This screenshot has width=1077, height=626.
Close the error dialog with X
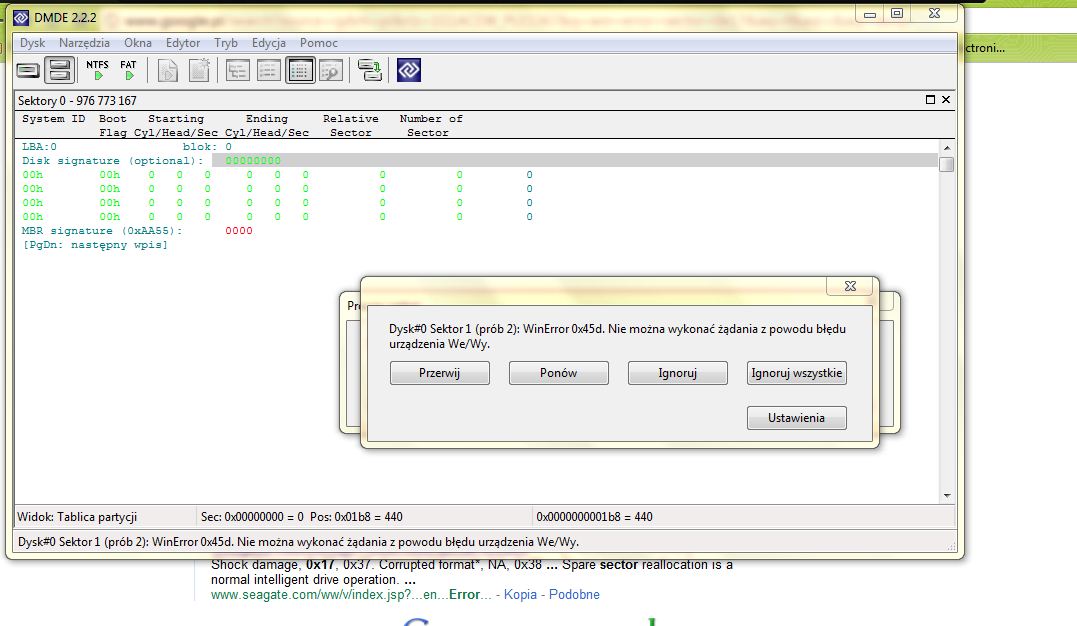point(850,286)
